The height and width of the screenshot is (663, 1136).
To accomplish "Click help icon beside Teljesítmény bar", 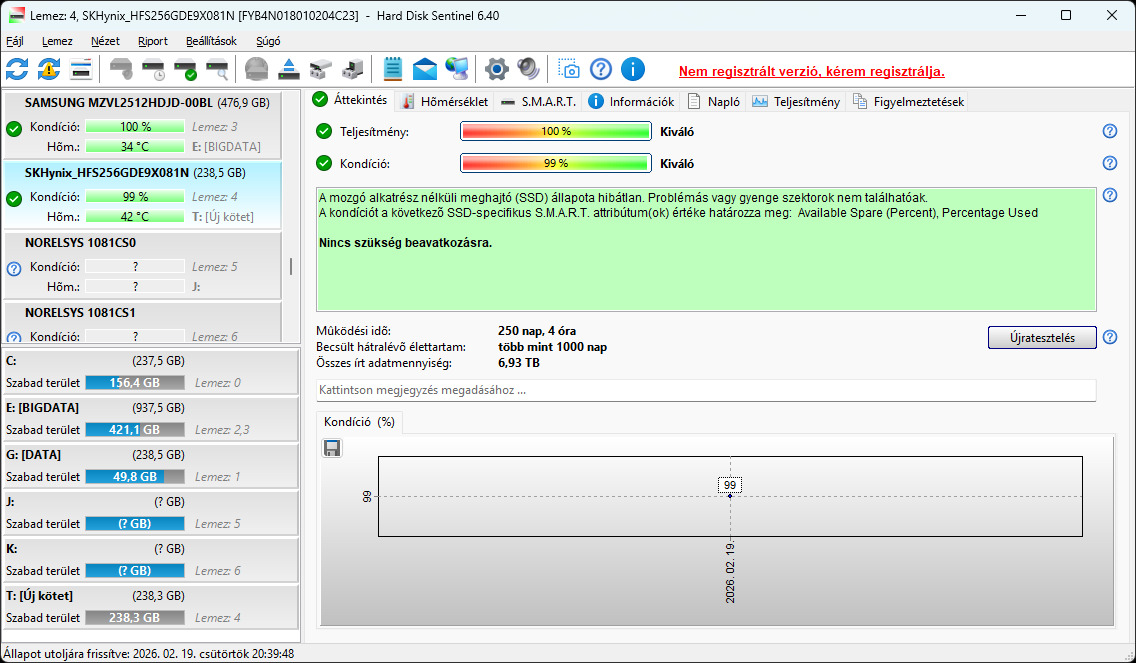I will [x=1109, y=131].
